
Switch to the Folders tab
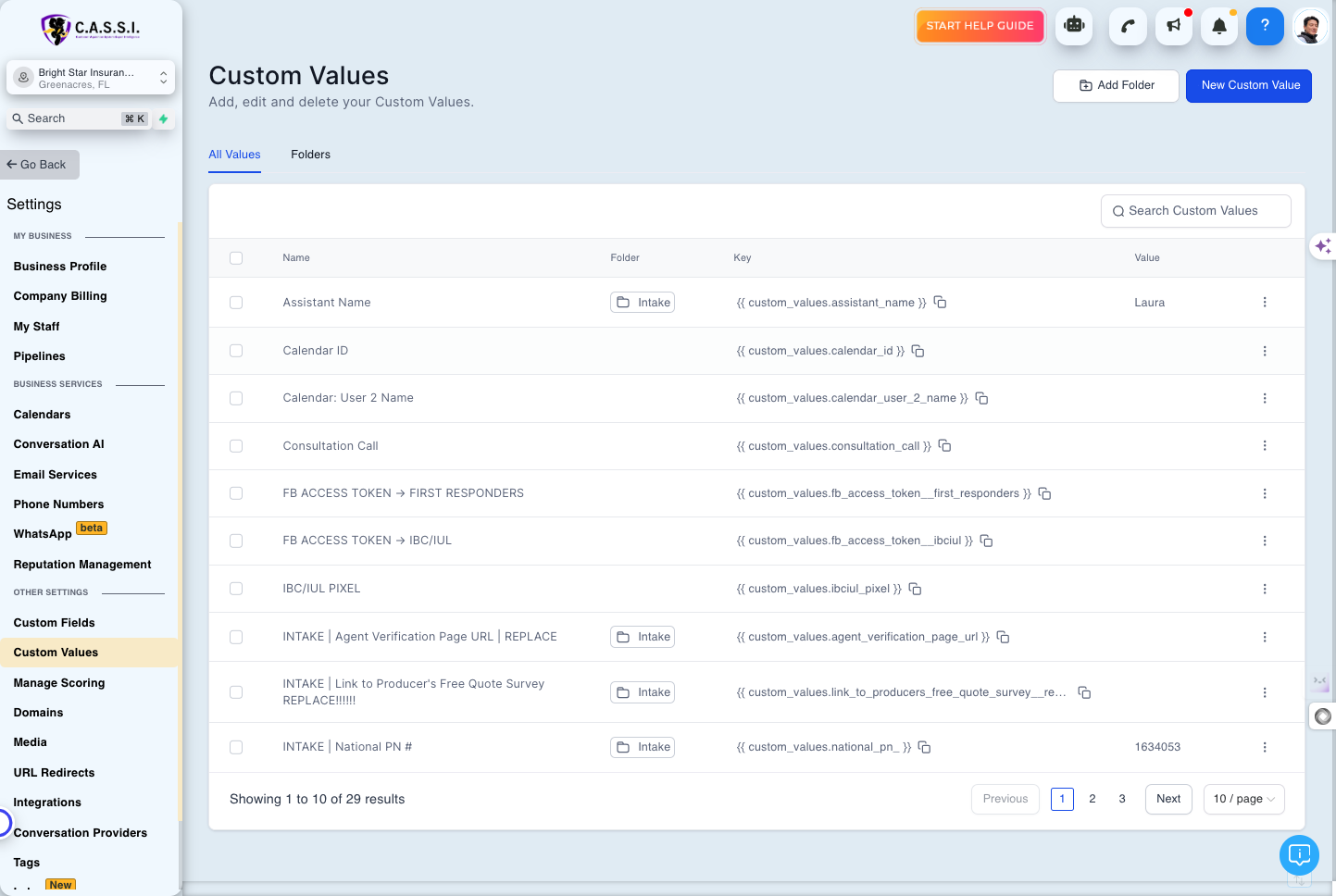coord(310,155)
